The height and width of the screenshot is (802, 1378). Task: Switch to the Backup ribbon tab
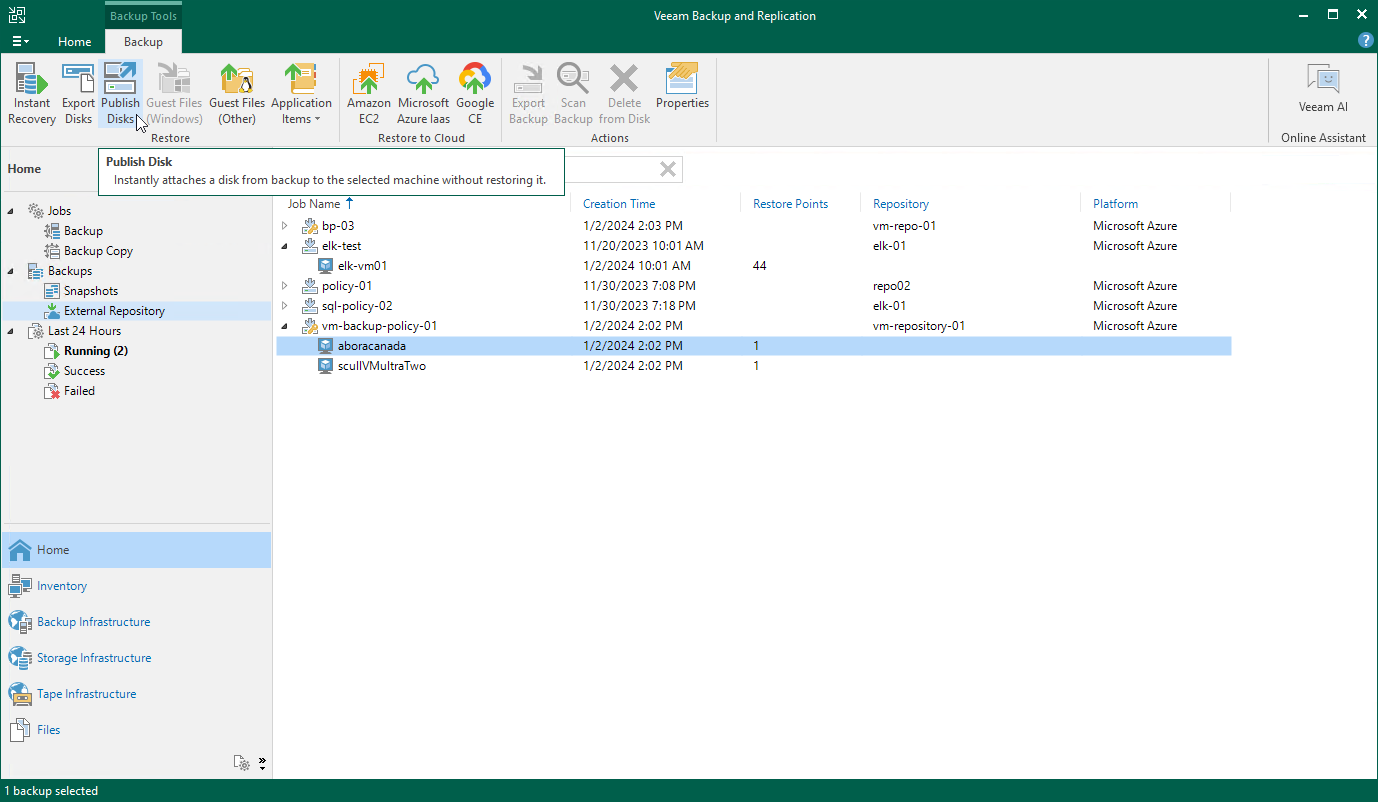click(143, 41)
